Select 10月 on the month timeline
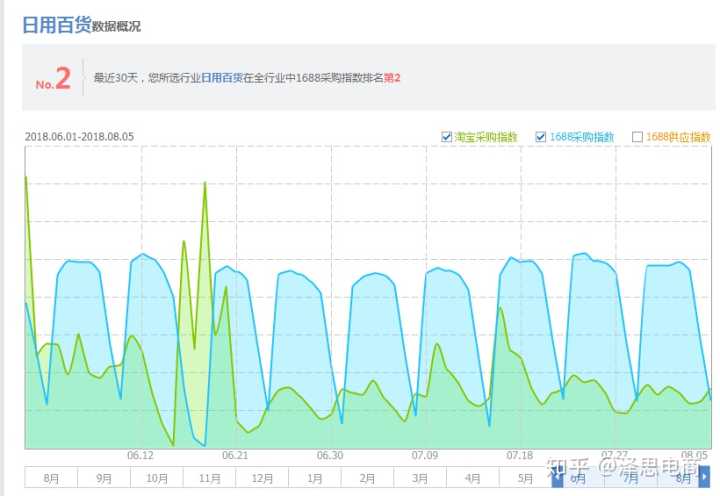This screenshot has width=720, height=496. pos(157,478)
